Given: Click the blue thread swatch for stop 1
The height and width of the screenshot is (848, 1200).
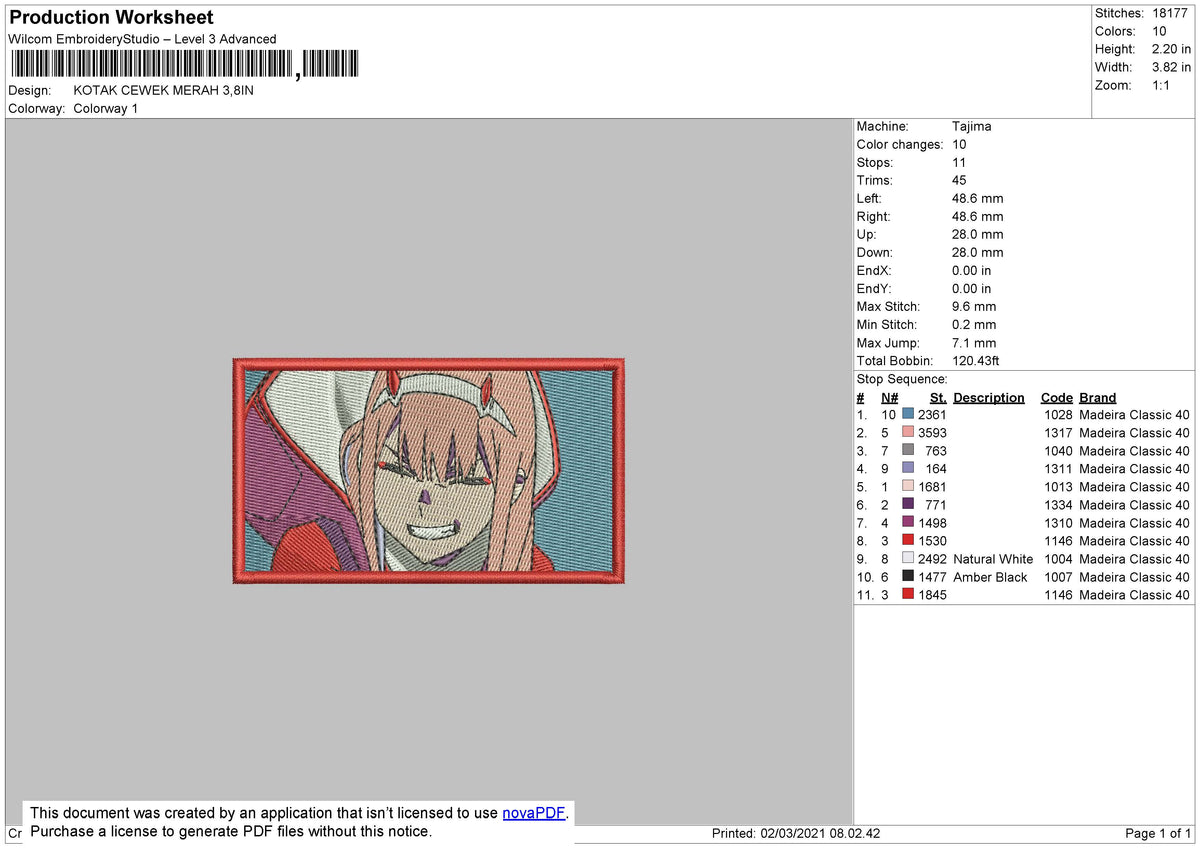Looking at the screenshot, I should tap(906, 414).
